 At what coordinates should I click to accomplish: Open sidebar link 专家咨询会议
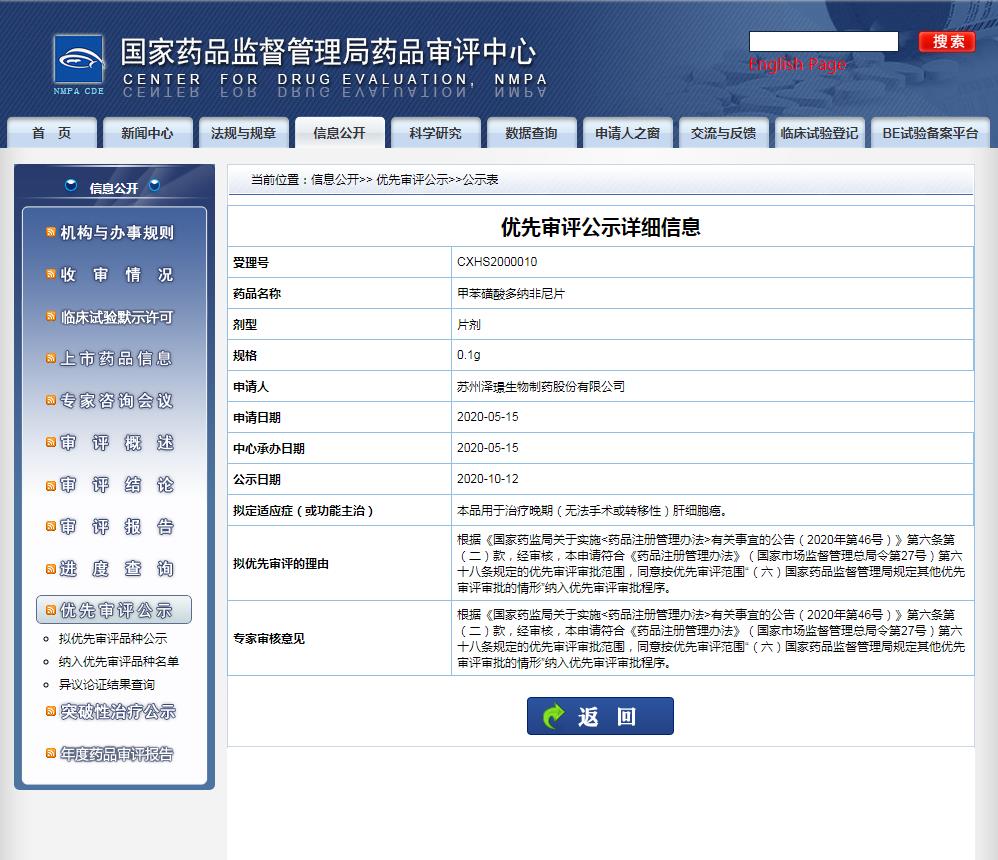pyautogui.click(x=116, y=400)
